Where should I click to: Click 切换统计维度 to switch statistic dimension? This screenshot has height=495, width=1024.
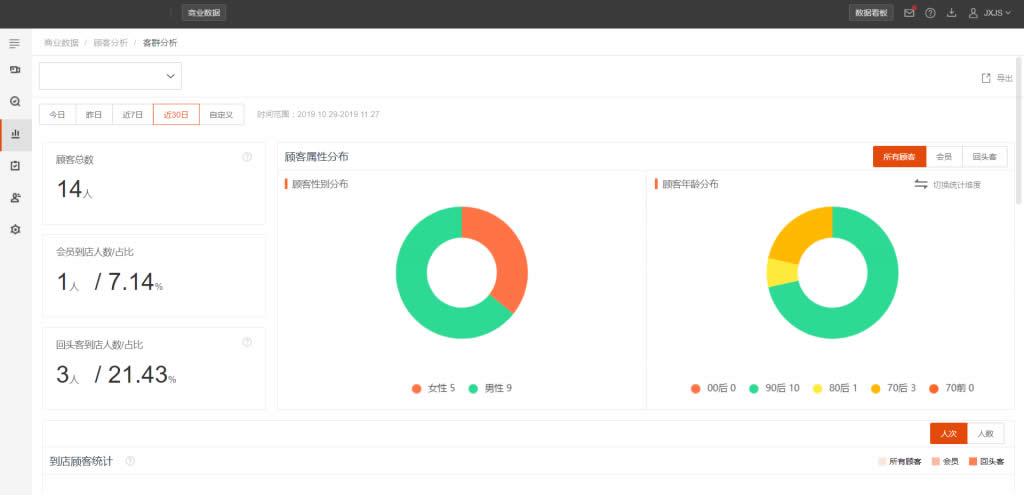coord(948,185)
